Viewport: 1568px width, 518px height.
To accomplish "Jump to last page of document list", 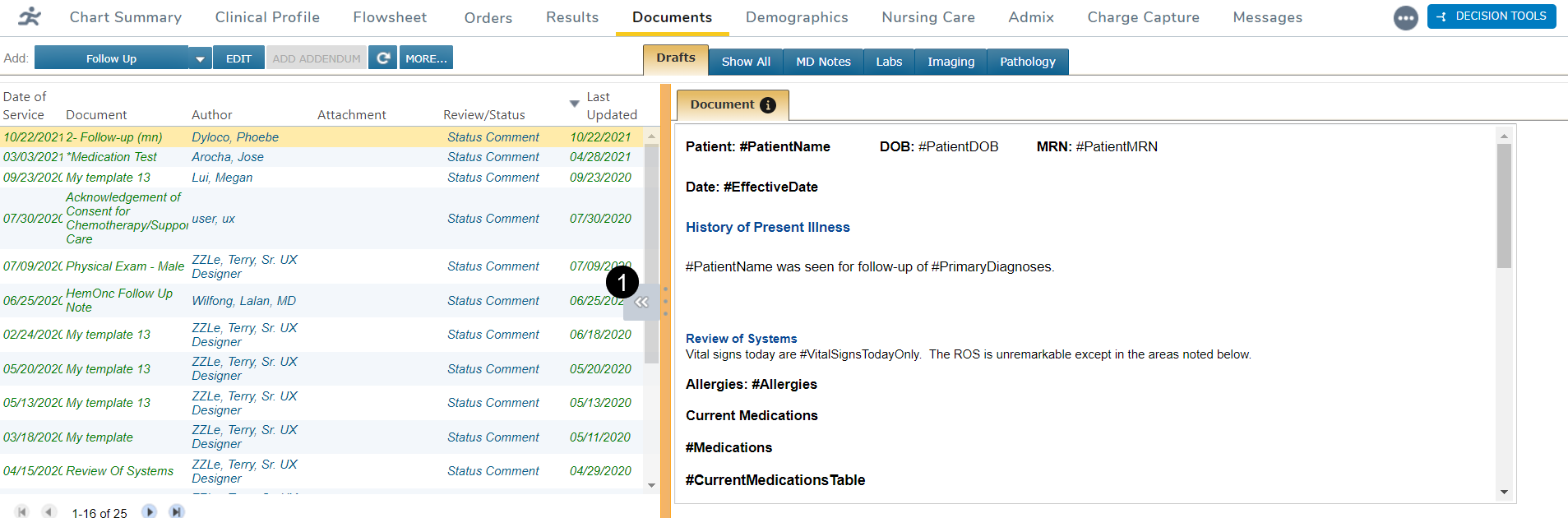I will [176, 511].
